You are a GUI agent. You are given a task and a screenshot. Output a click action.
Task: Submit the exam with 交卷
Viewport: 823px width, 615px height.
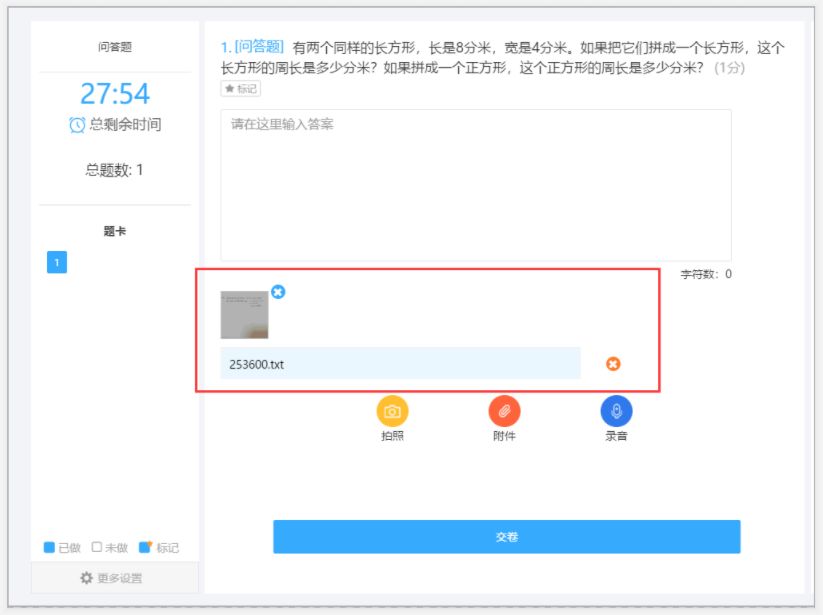[507, 537]
